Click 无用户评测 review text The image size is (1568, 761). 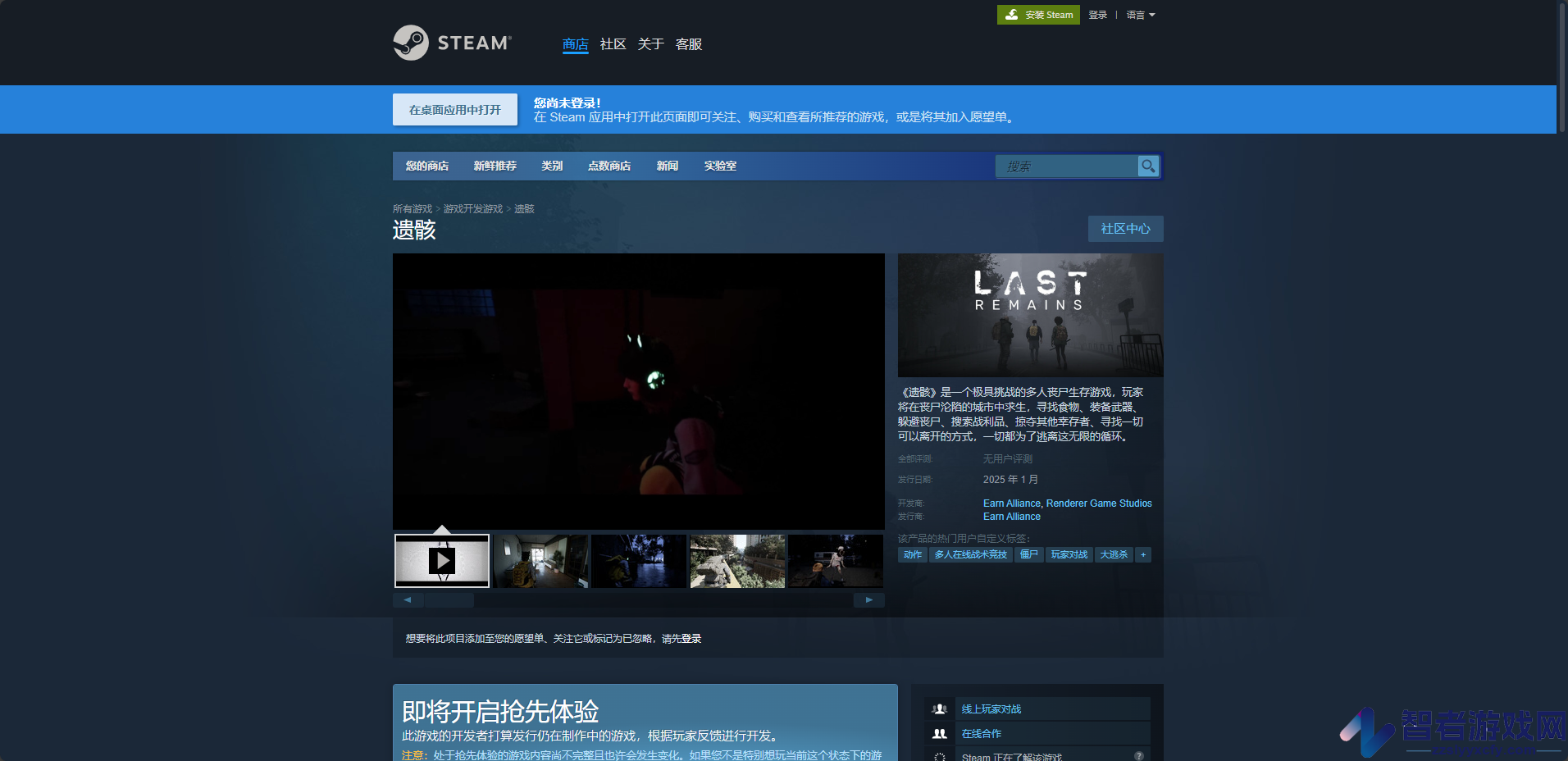(1008, 459)
